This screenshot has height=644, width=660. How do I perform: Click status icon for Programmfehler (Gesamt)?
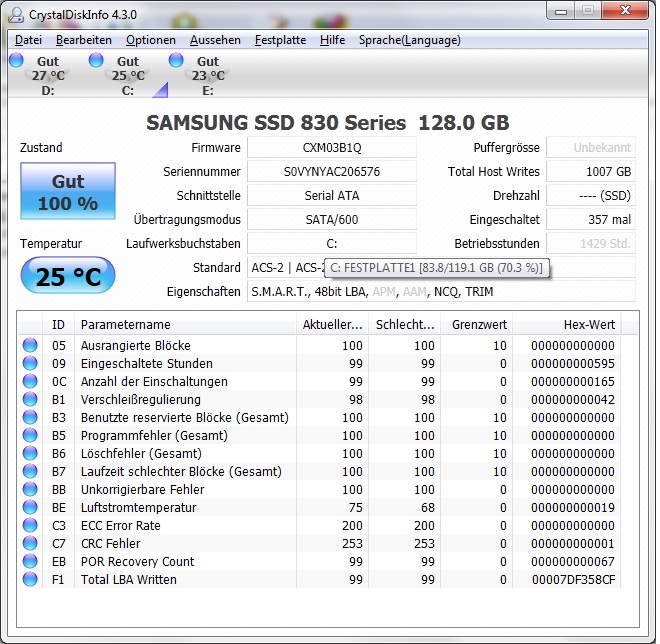pos(30,435)
